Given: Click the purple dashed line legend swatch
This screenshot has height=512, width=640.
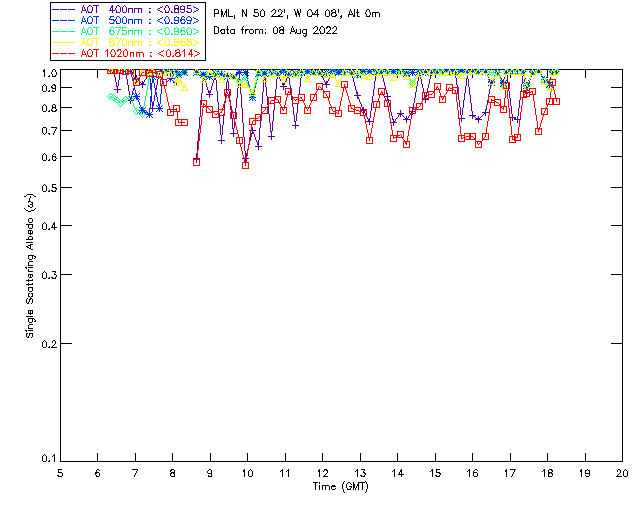Looking at the screenshot, I should 64,9.
